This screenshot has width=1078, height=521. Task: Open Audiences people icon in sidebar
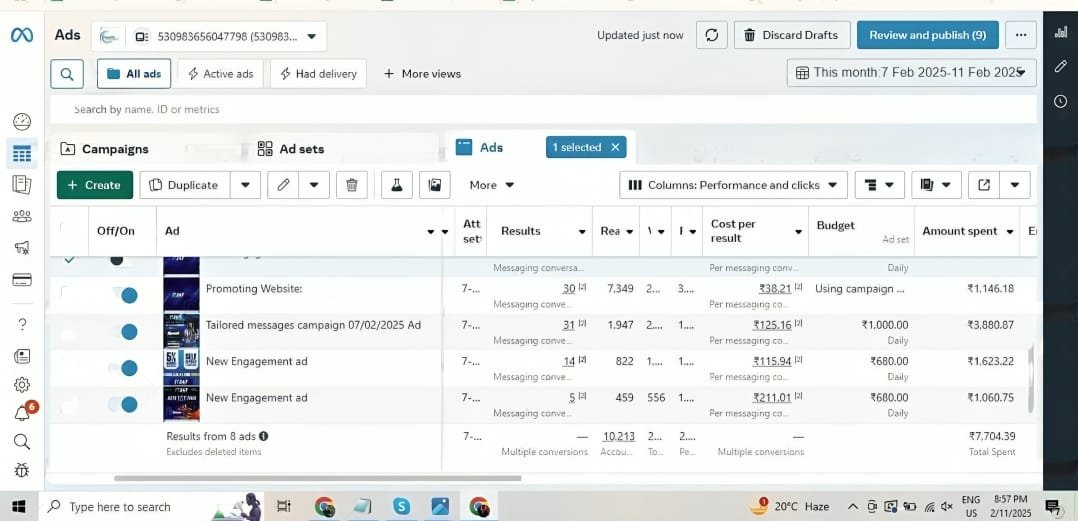pyautogui.click(x=22, y=216)
